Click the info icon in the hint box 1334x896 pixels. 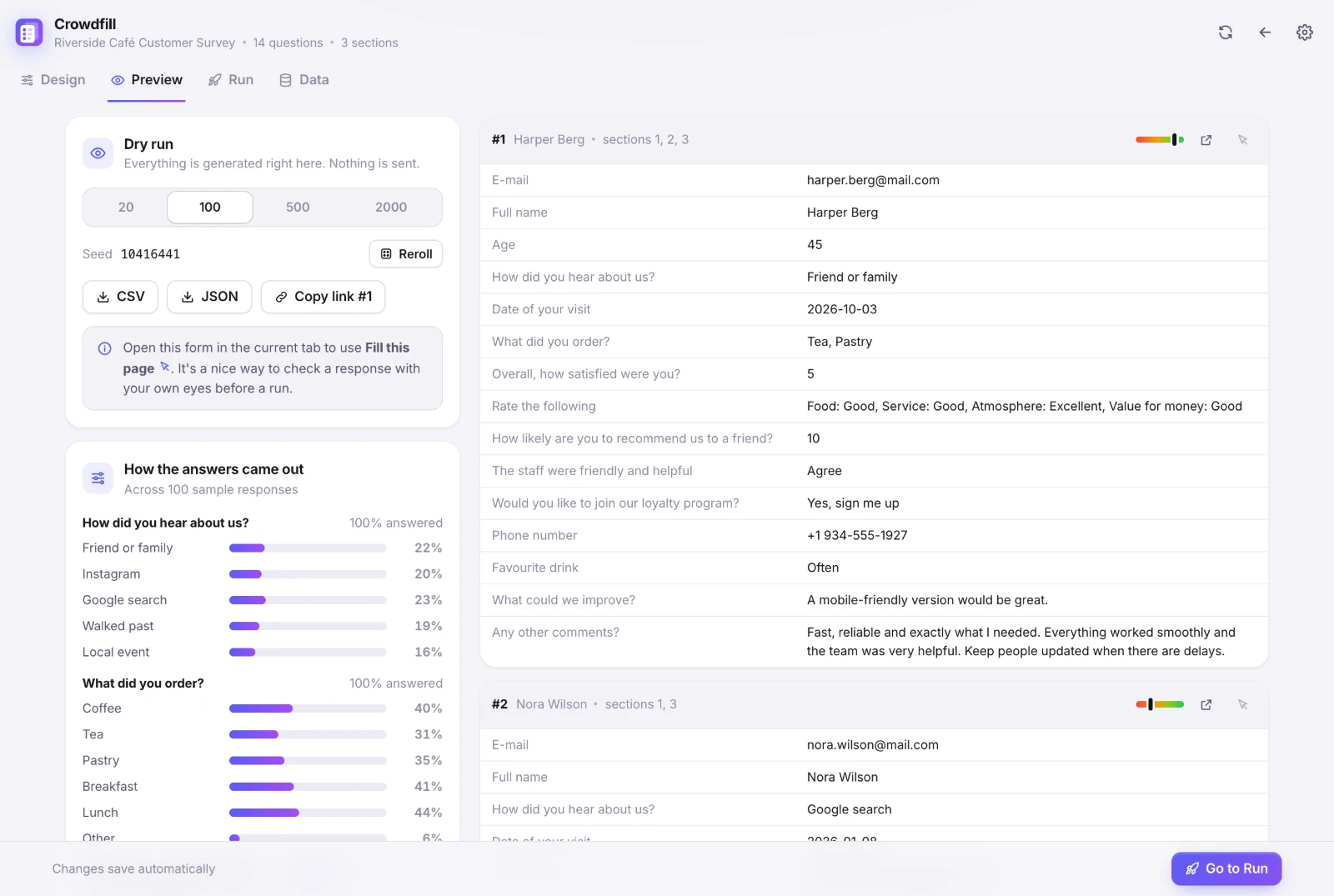(105, 348)
